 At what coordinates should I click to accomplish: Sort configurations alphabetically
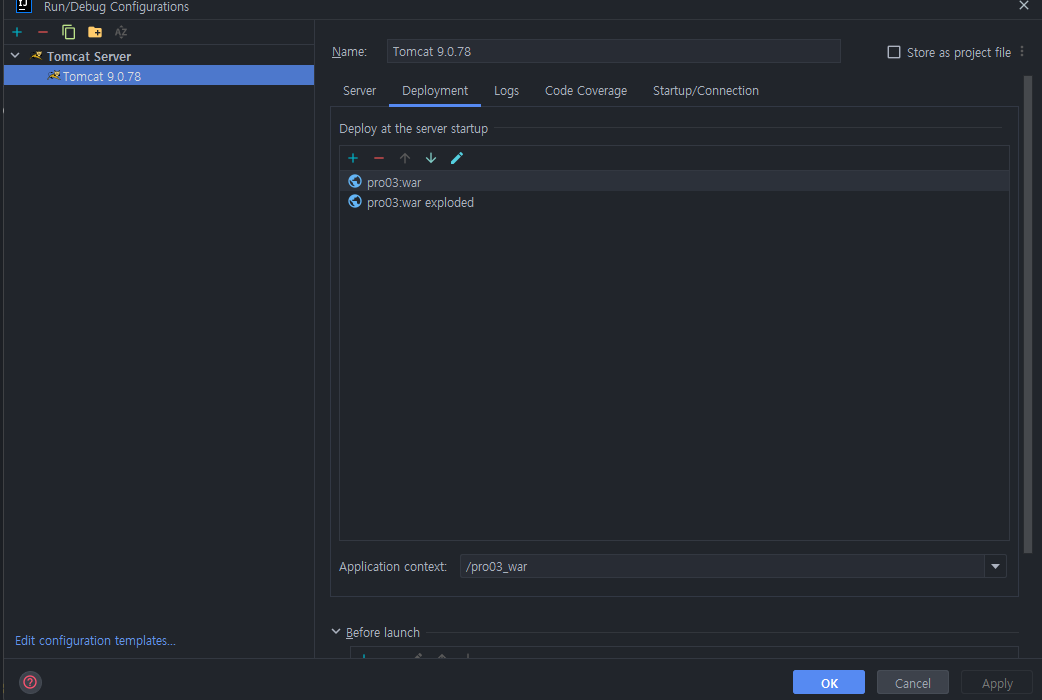point(121,32)
